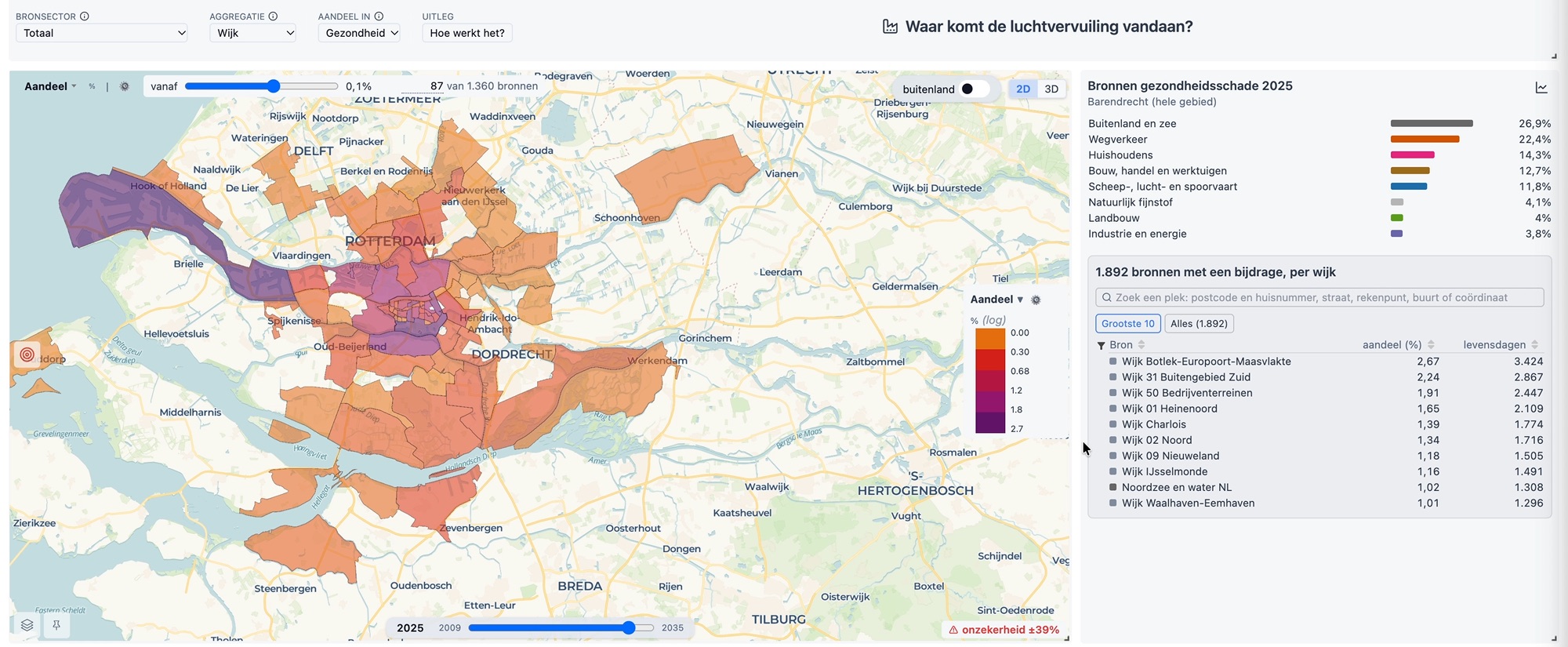Image resolution: width=1568 pixels, height=647 pixels.
Task: Expand the Aandeel legend dropdown
Action: click(996, 300)
